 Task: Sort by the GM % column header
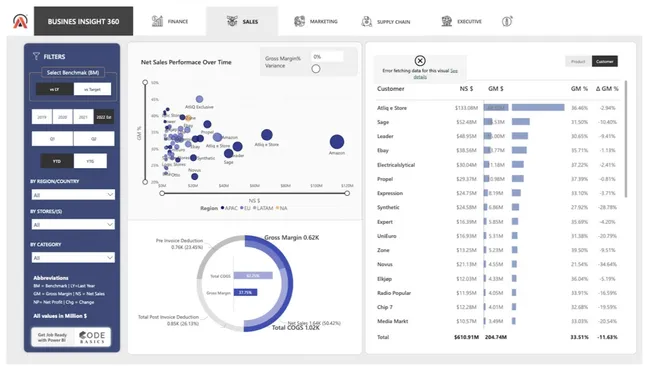tap(579, 89)
